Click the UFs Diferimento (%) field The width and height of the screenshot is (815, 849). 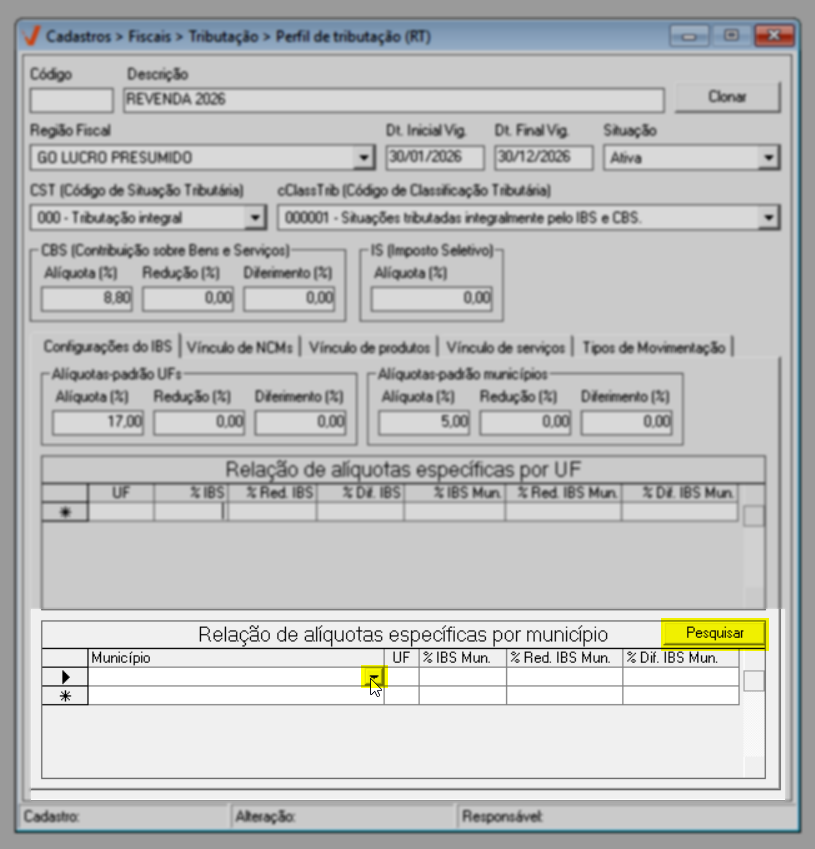(300, 422)
